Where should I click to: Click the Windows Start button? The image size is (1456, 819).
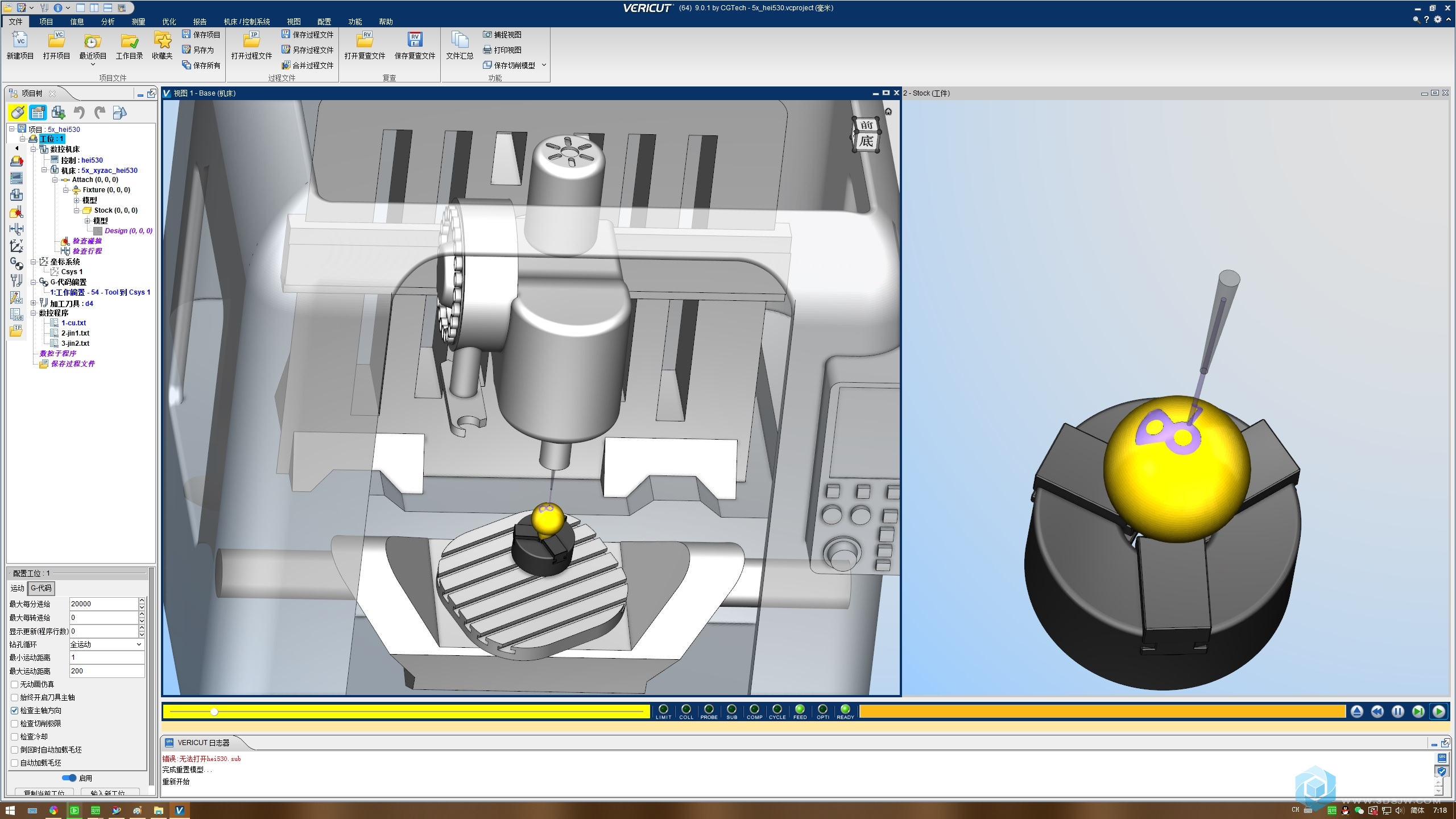[10, 810]
